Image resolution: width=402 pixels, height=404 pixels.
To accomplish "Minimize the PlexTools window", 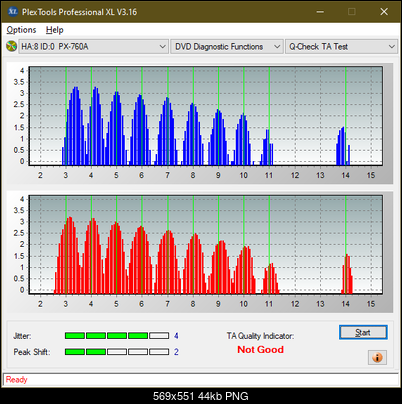I will pos(320,12).
